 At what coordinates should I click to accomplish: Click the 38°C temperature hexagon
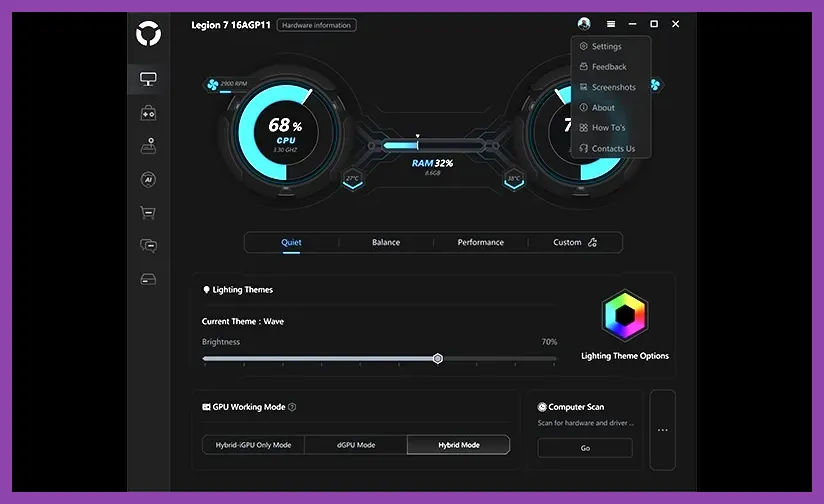[x=514, y=180]
